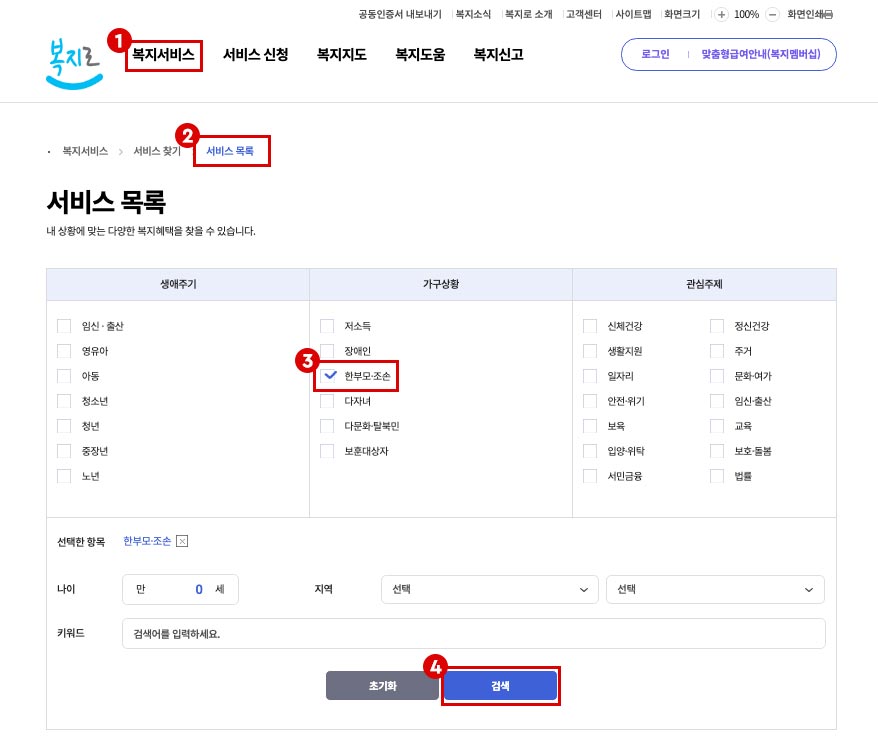Viewport: 878px width, 748px height.
Task: Check the 저소득 household checkbox
Action: 327,326
